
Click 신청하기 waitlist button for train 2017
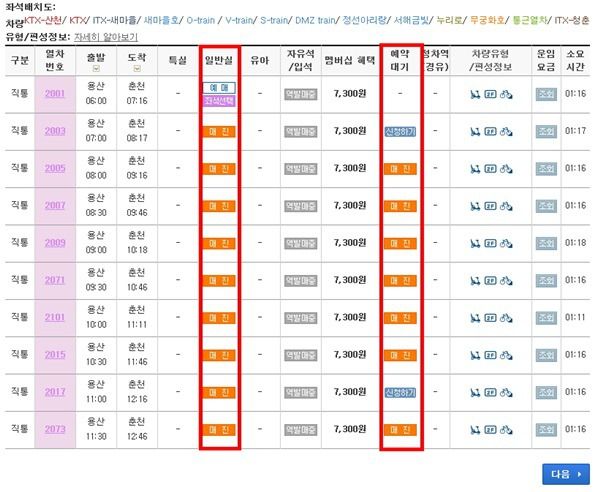[x=400, y=393]
